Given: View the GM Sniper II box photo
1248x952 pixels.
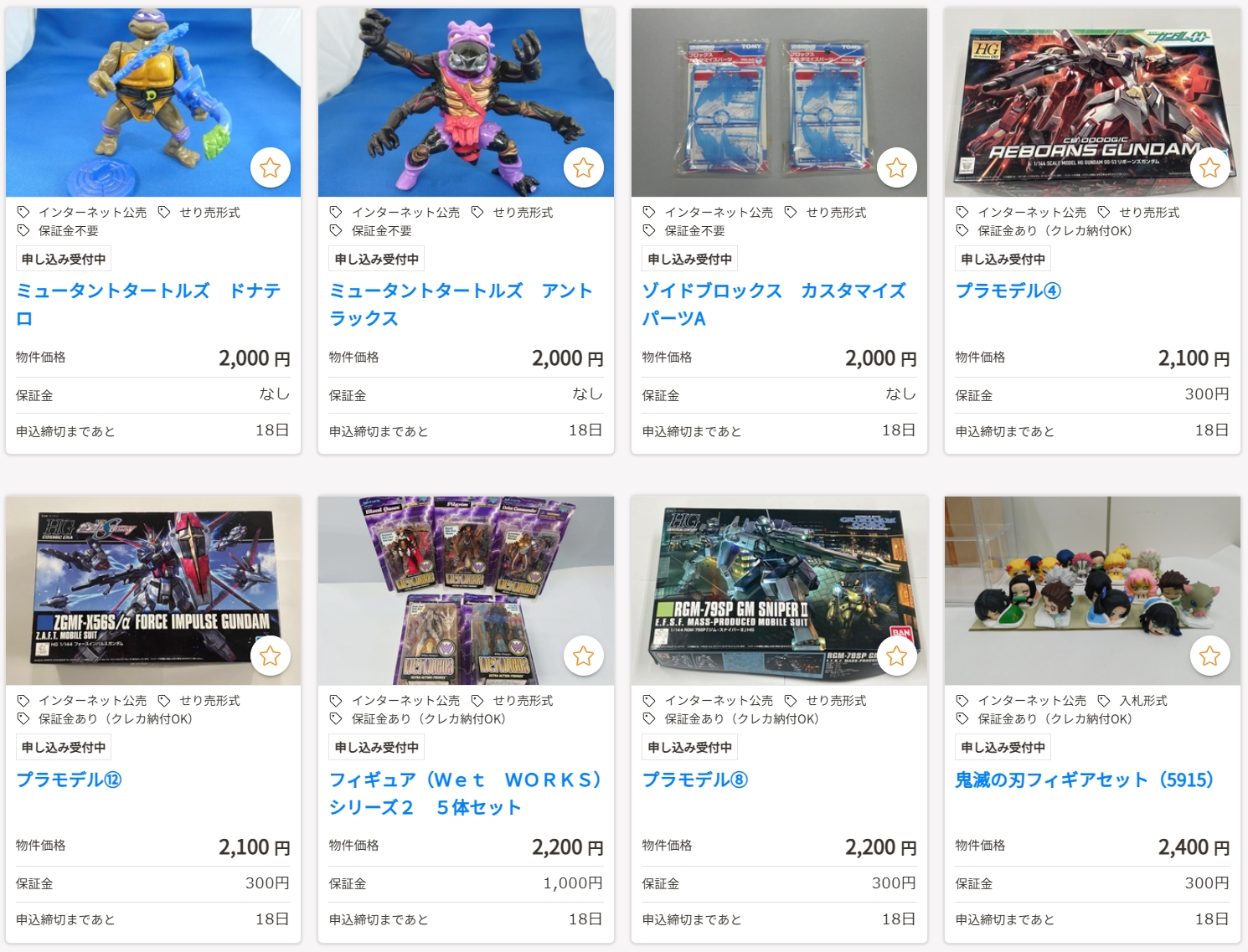Looking at the screenshot, I should click(779, 591).
